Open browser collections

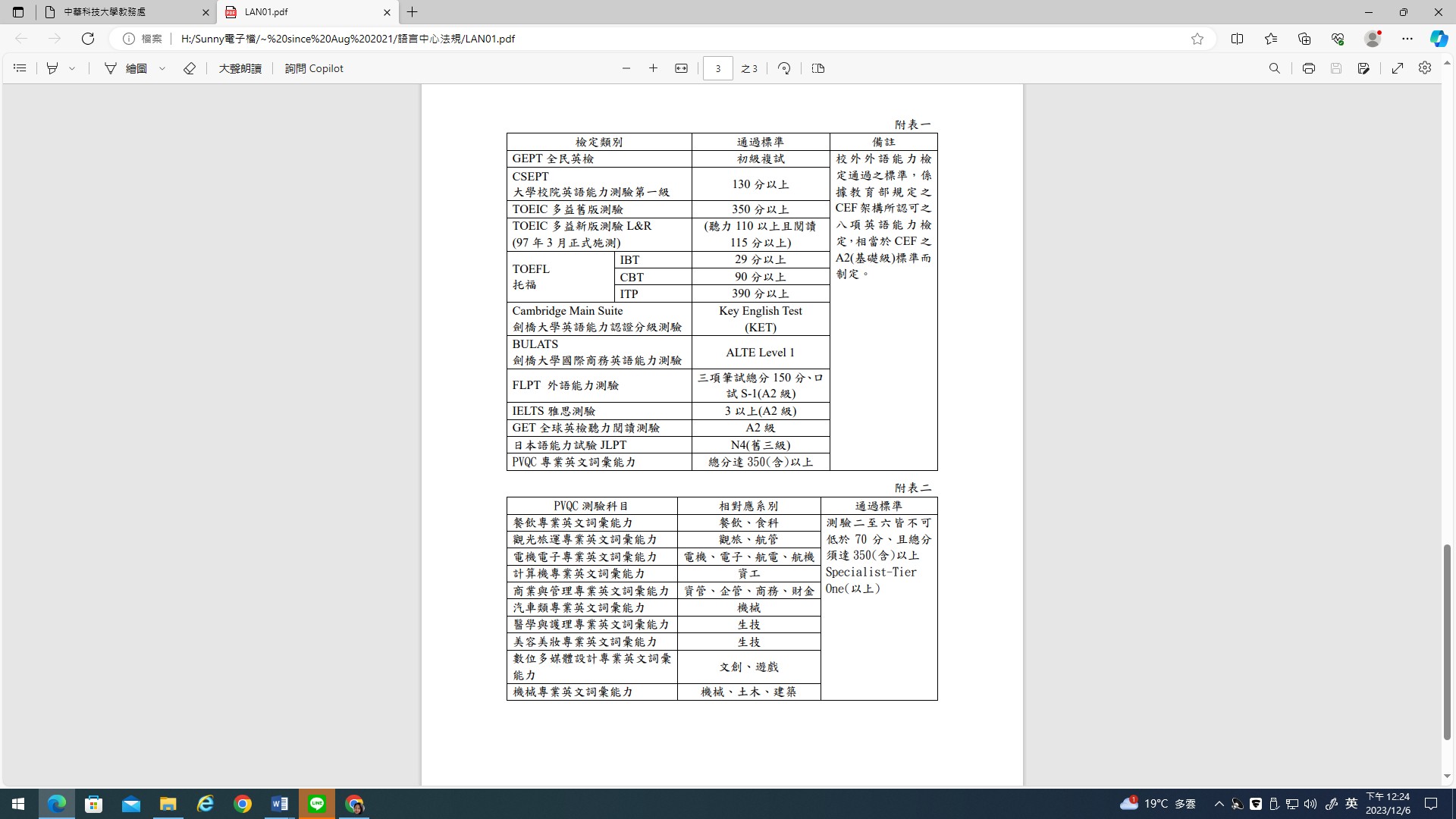point(1304,39)
